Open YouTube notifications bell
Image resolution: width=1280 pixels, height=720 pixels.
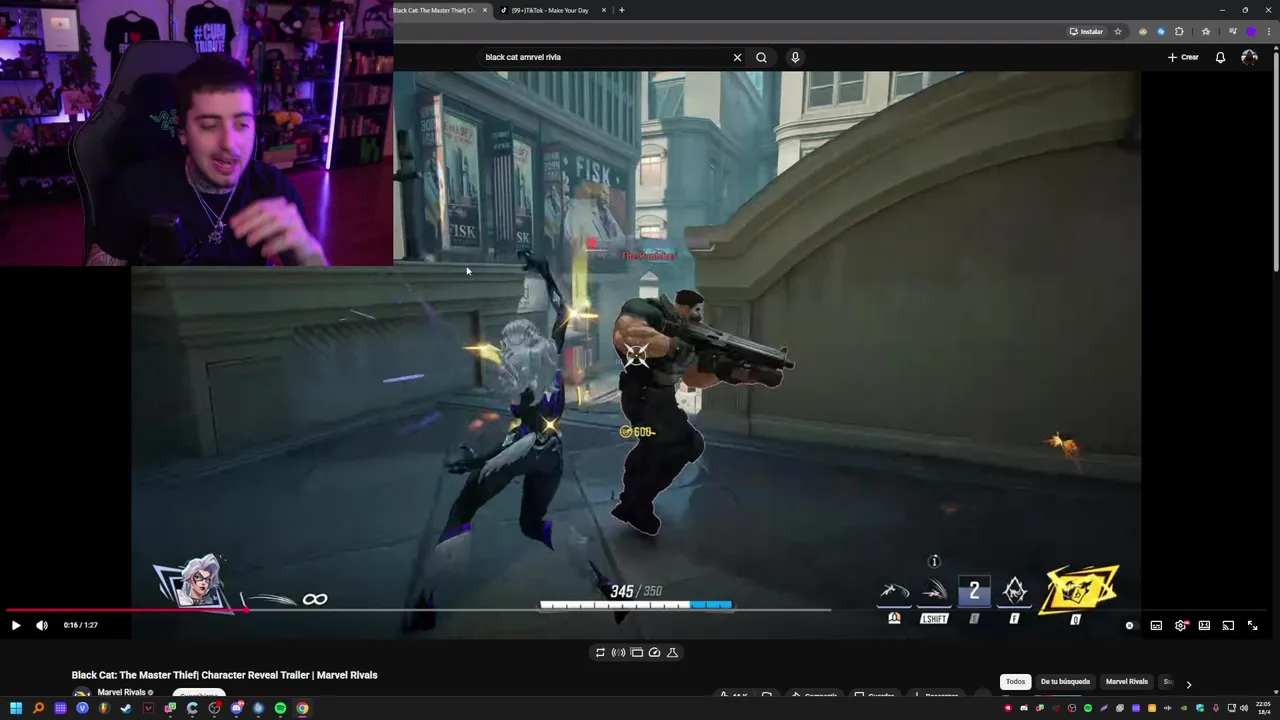(1220, 57)
